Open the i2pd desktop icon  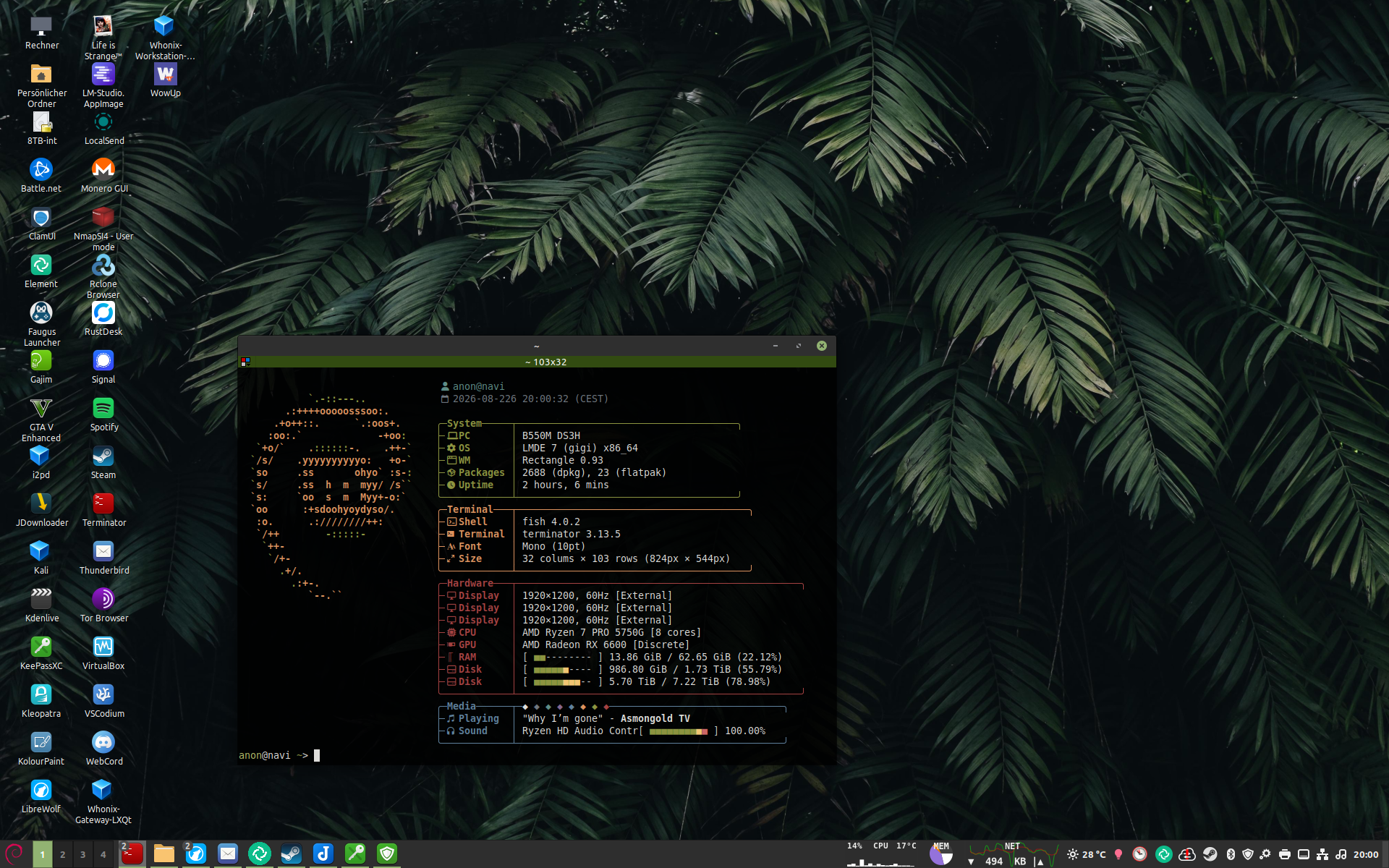point(41,462)
